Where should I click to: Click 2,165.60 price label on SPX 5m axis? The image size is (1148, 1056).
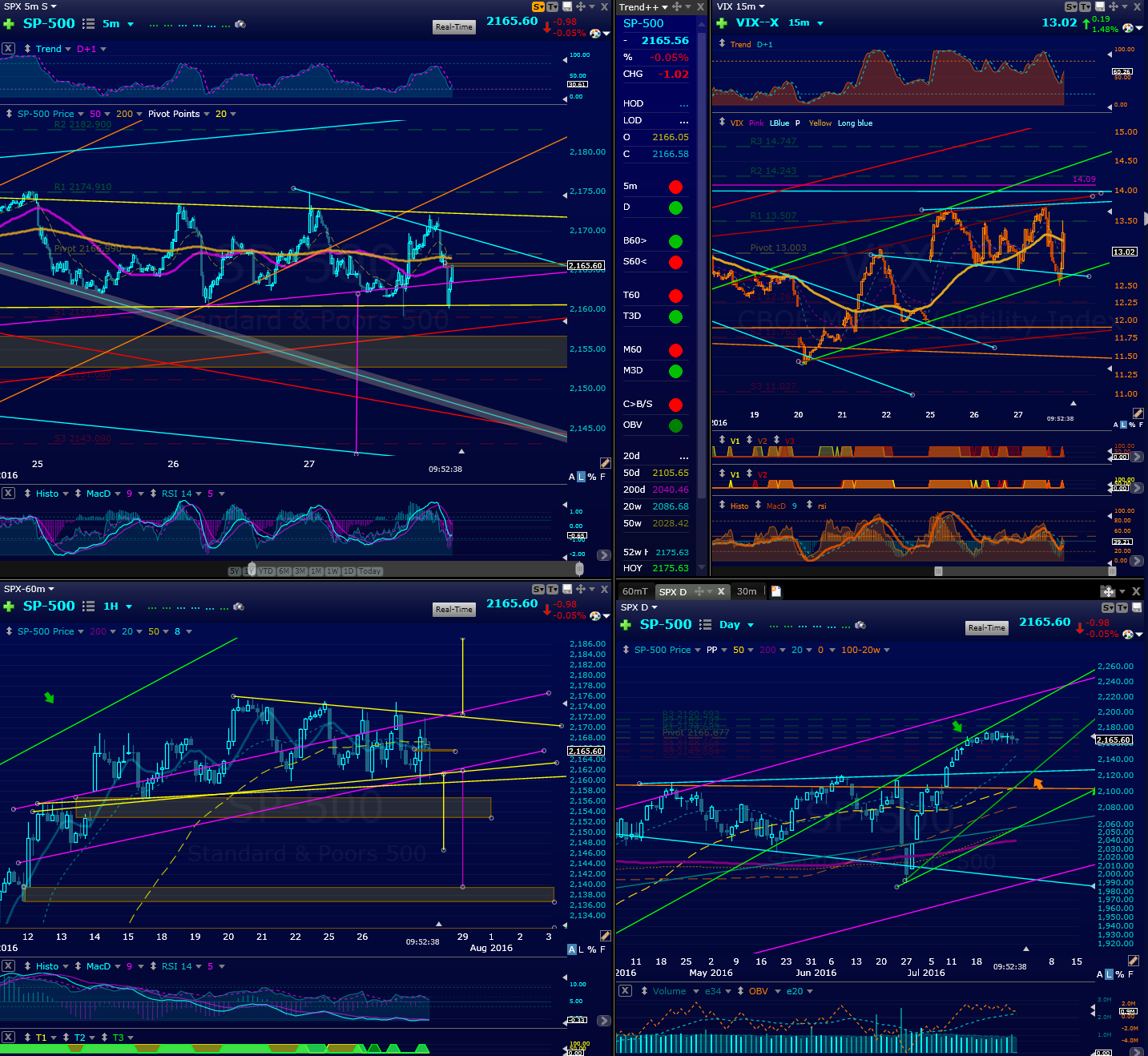click(586, 265)
